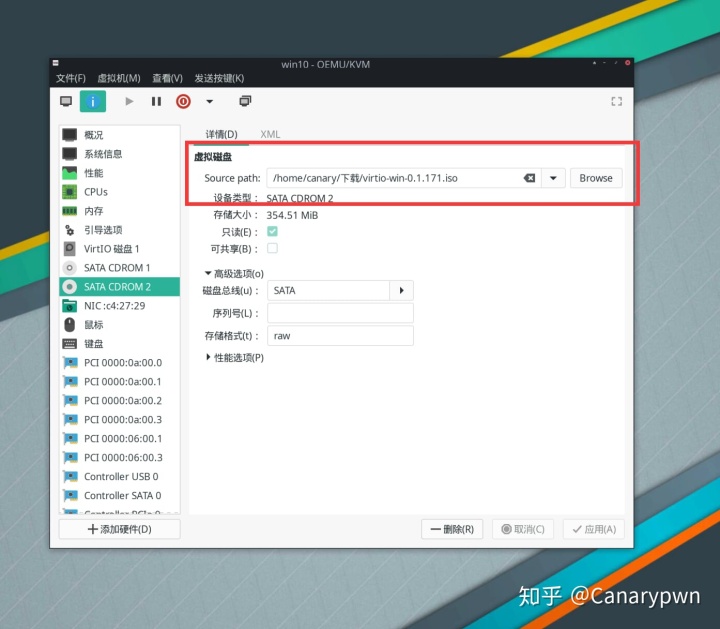Image resolution: width=720 pixels, height=629 pixels.
Task: Click 删除(R) remove button
Action: click(452, 529)
